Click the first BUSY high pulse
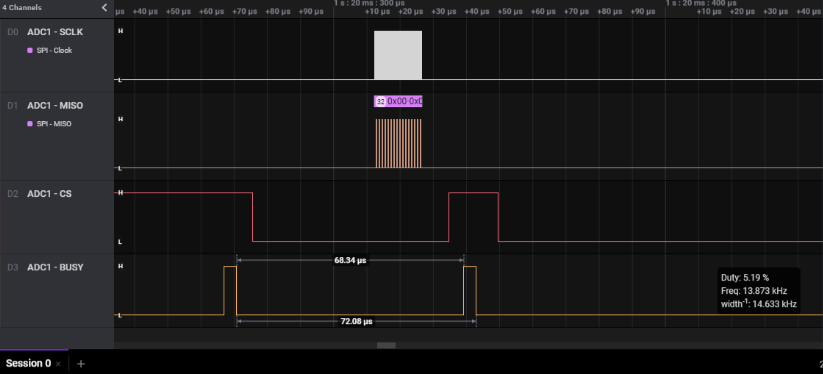 tap(230, 291)
